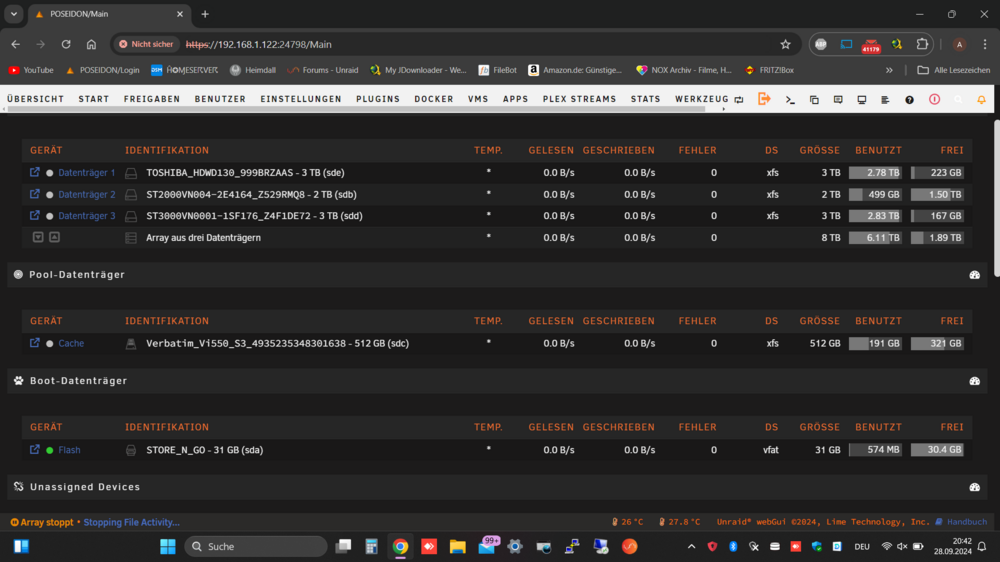The height and width of the screenshot is (562, 1000).
Task: Open the Chrome icon in the taskbar
Action: point(401,547)
